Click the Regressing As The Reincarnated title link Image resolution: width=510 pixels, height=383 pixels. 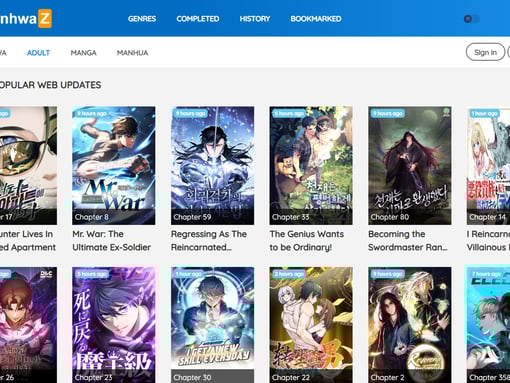click(x=209, y=241)
